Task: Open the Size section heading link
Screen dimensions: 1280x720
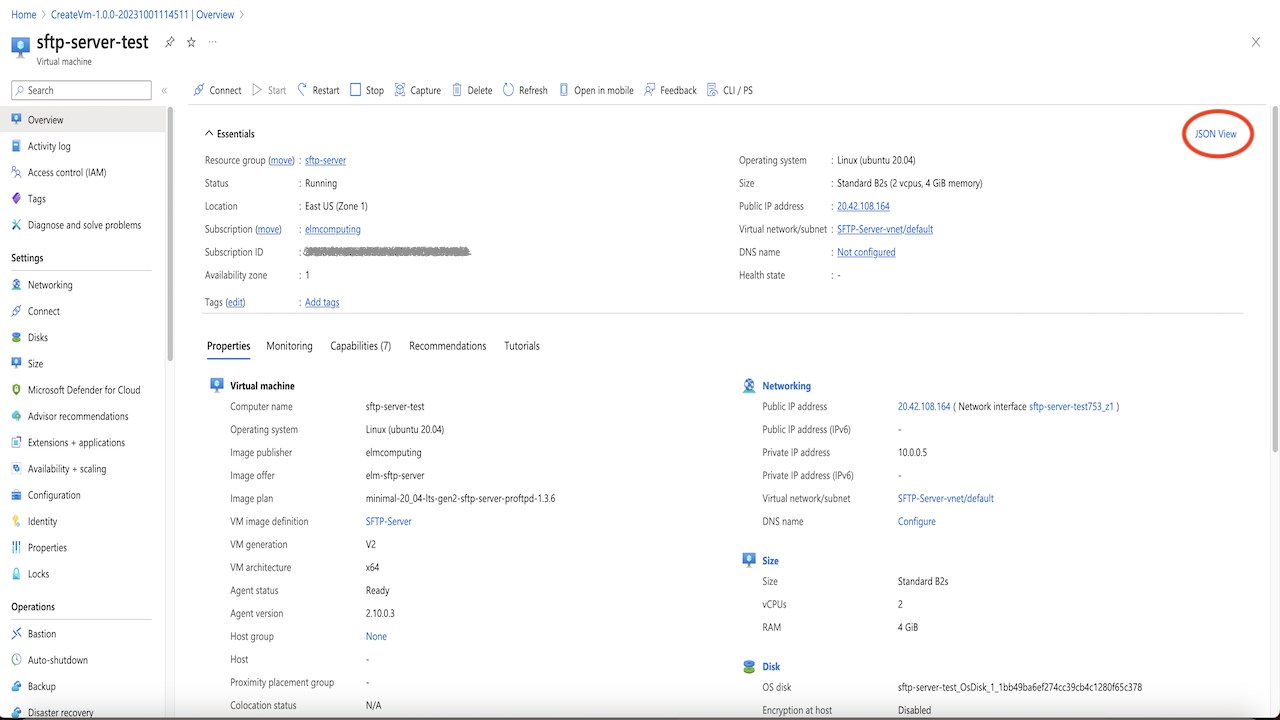Action: (x=770, y=561)
